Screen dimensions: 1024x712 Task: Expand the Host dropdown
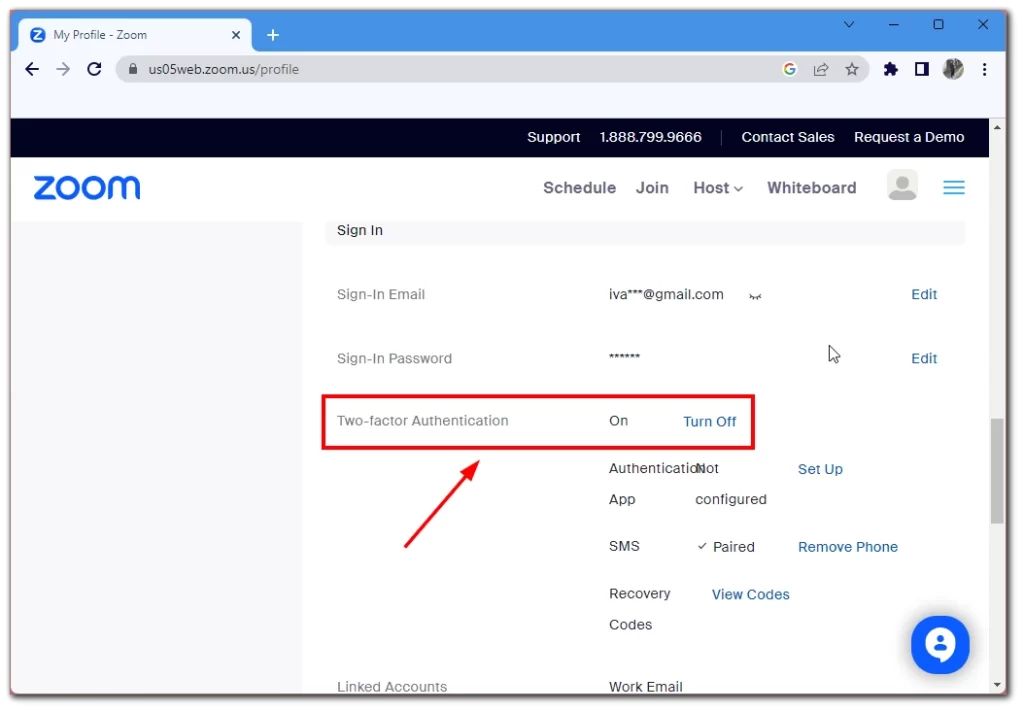pos(718,188)
